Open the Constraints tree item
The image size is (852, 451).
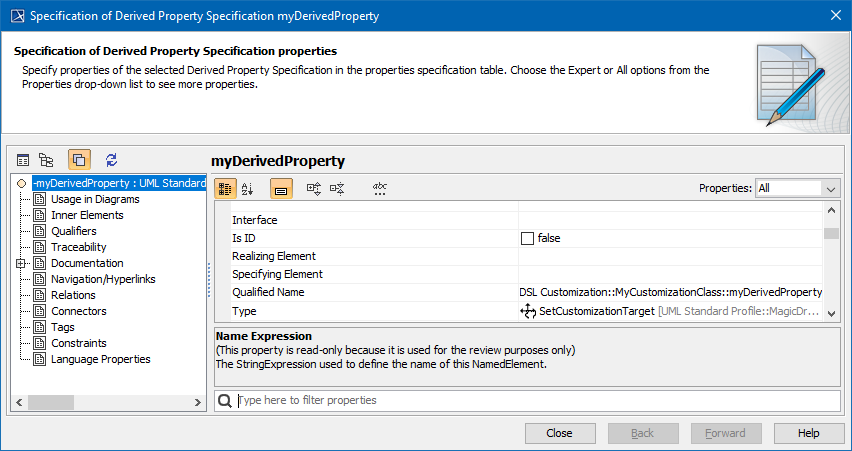click(x=78, y=343)
